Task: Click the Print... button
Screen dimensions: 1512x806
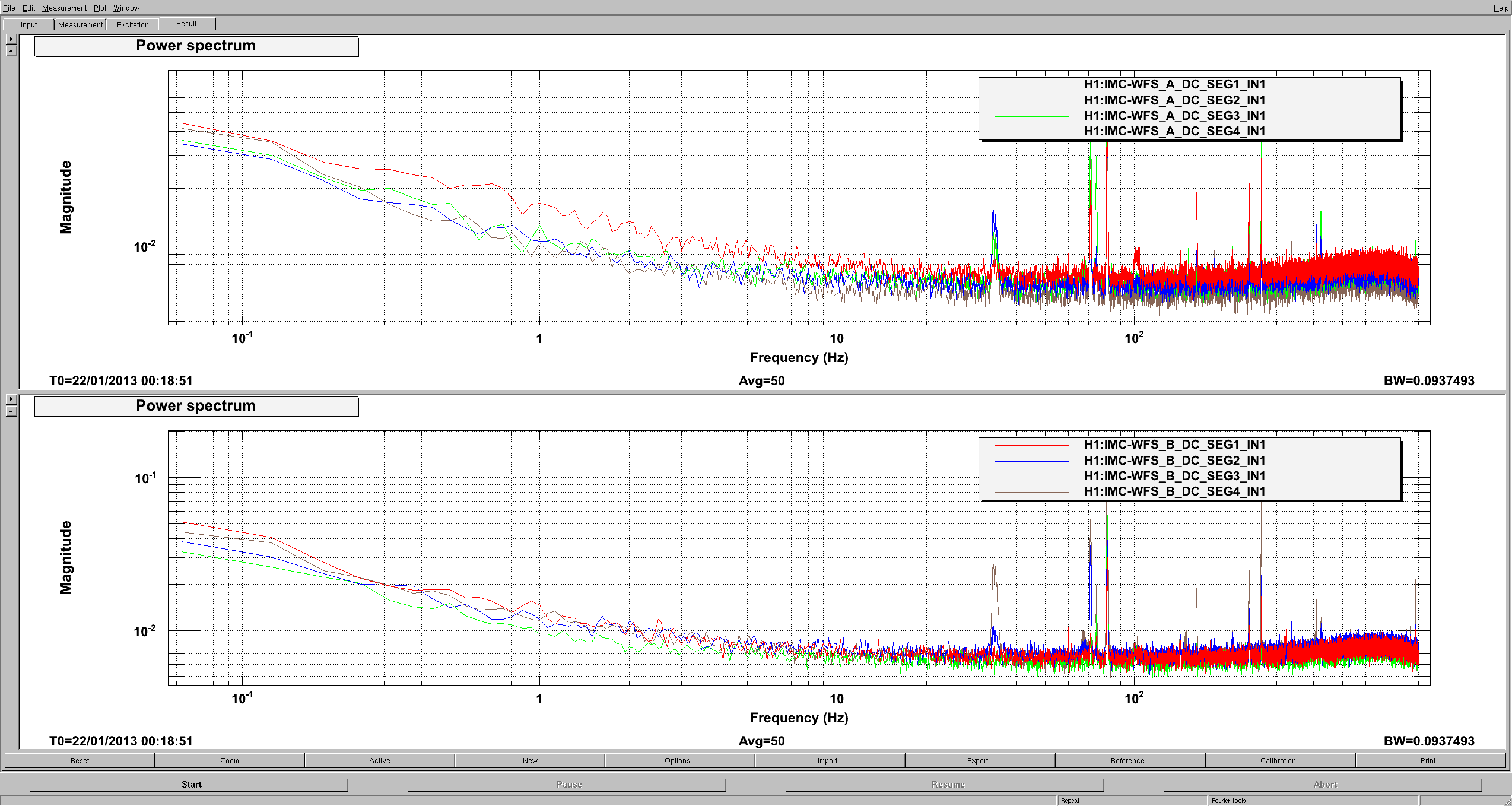Action: (1431, 760)
